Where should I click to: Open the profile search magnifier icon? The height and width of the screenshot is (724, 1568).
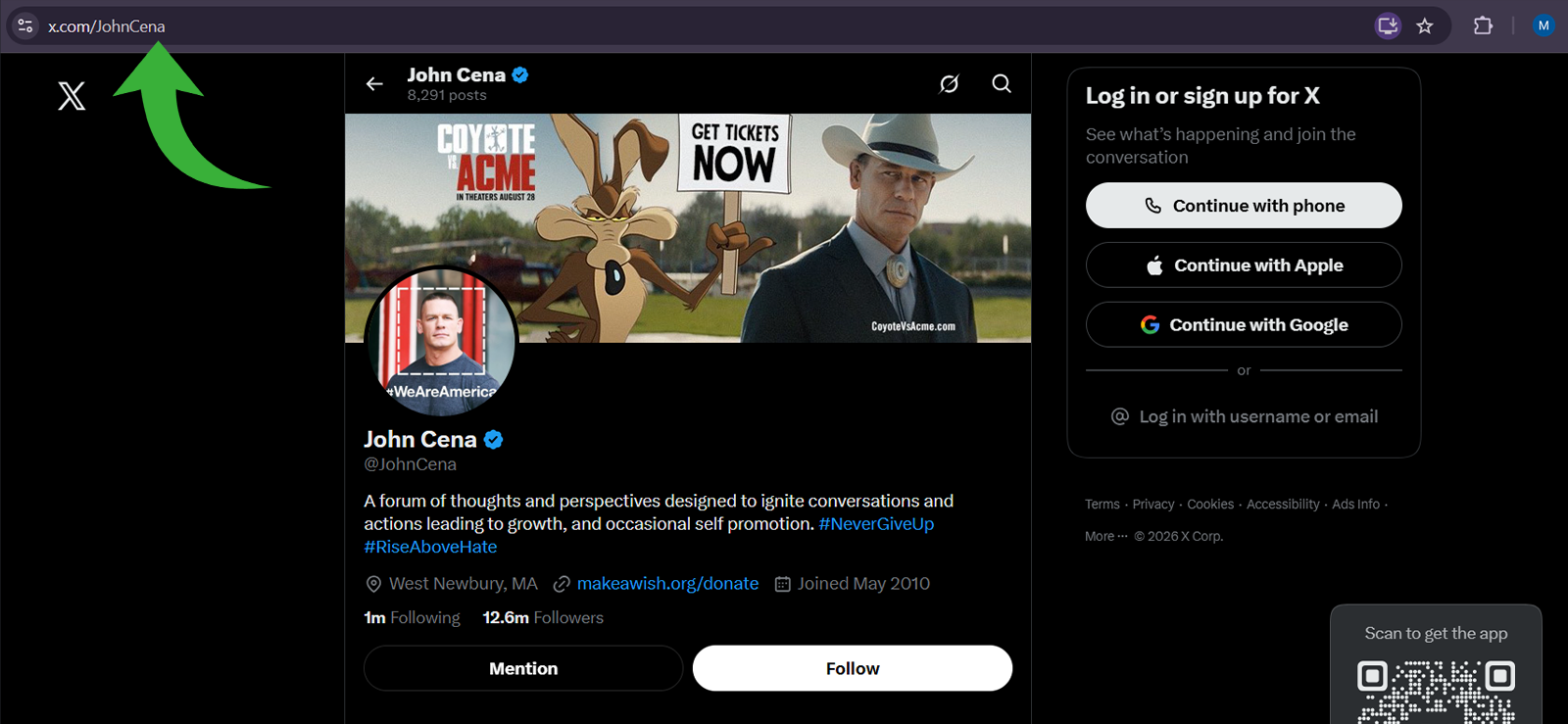tap(1002, 84)
